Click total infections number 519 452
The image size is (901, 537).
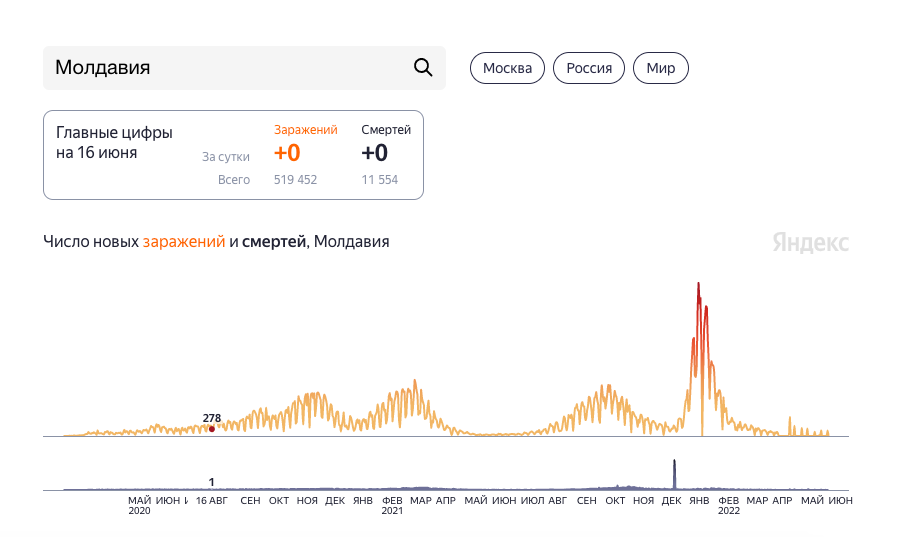(295, 180)
